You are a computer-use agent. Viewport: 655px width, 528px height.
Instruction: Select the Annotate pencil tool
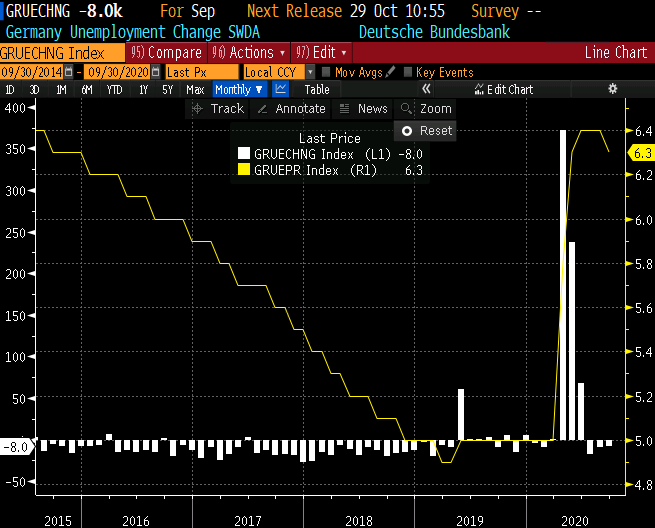pos(263,109)
